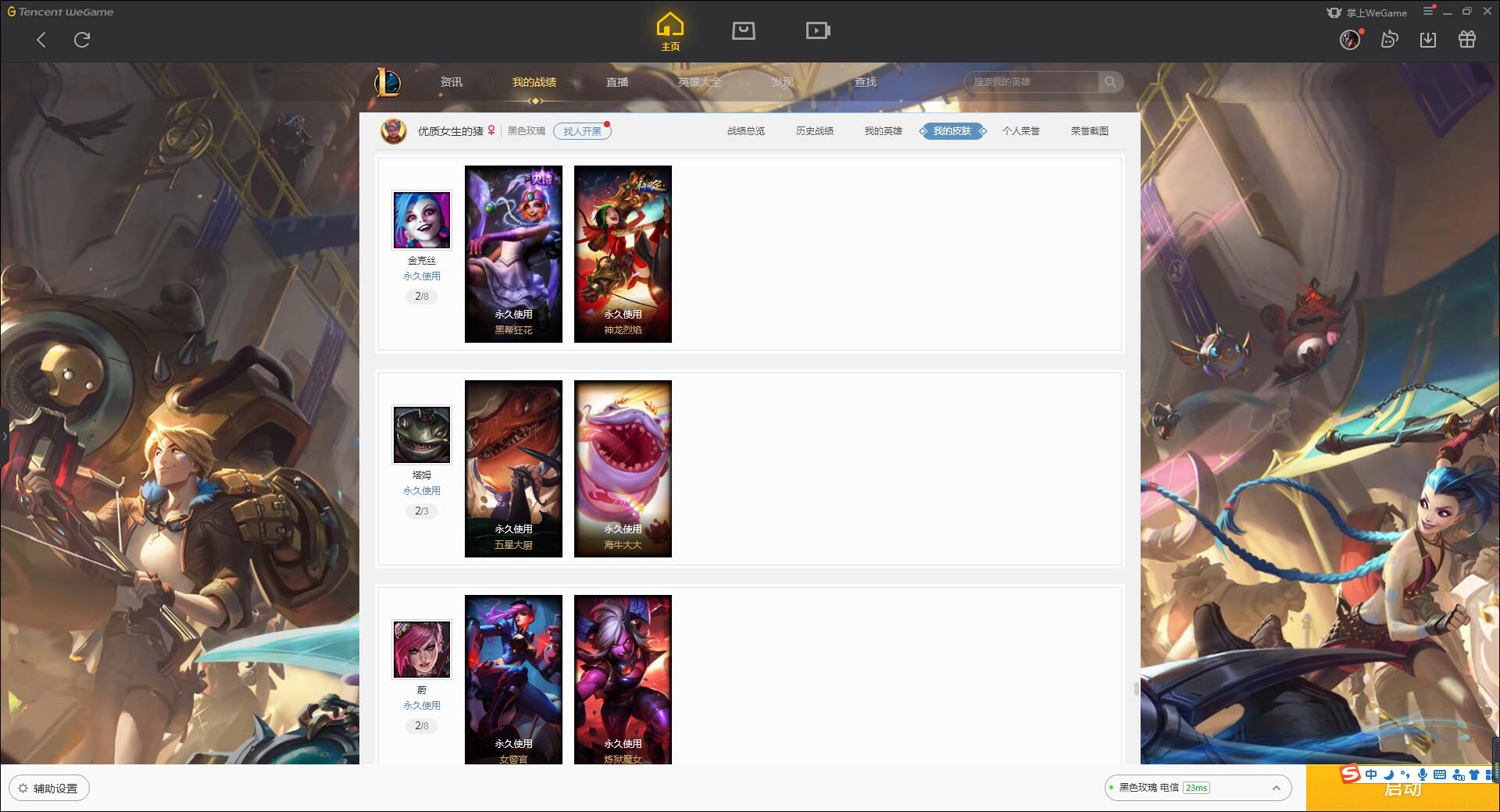The width and height of the screenshot is (1500, 812).
Task: Select the 我的战绩 tab
Action: pos(534,82)
